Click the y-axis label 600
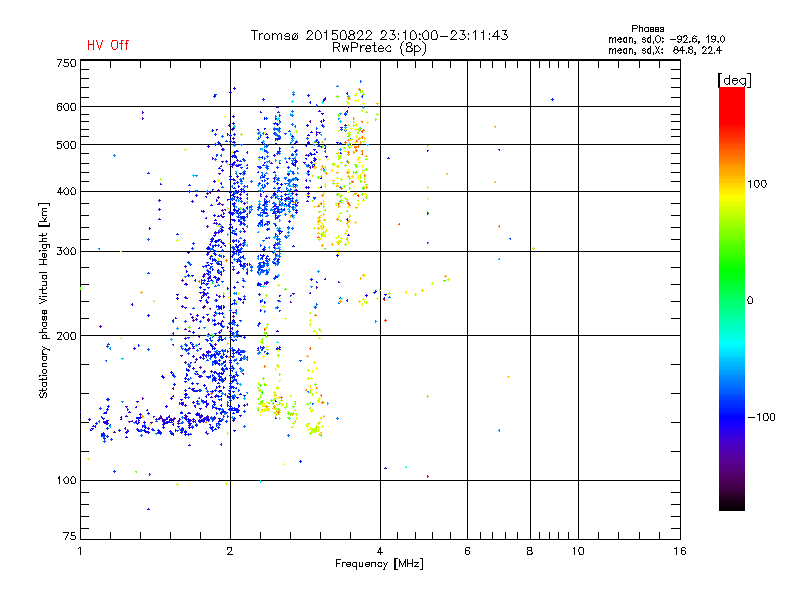Viewport: 800px width, 600px height. click(x=67, y=107)
